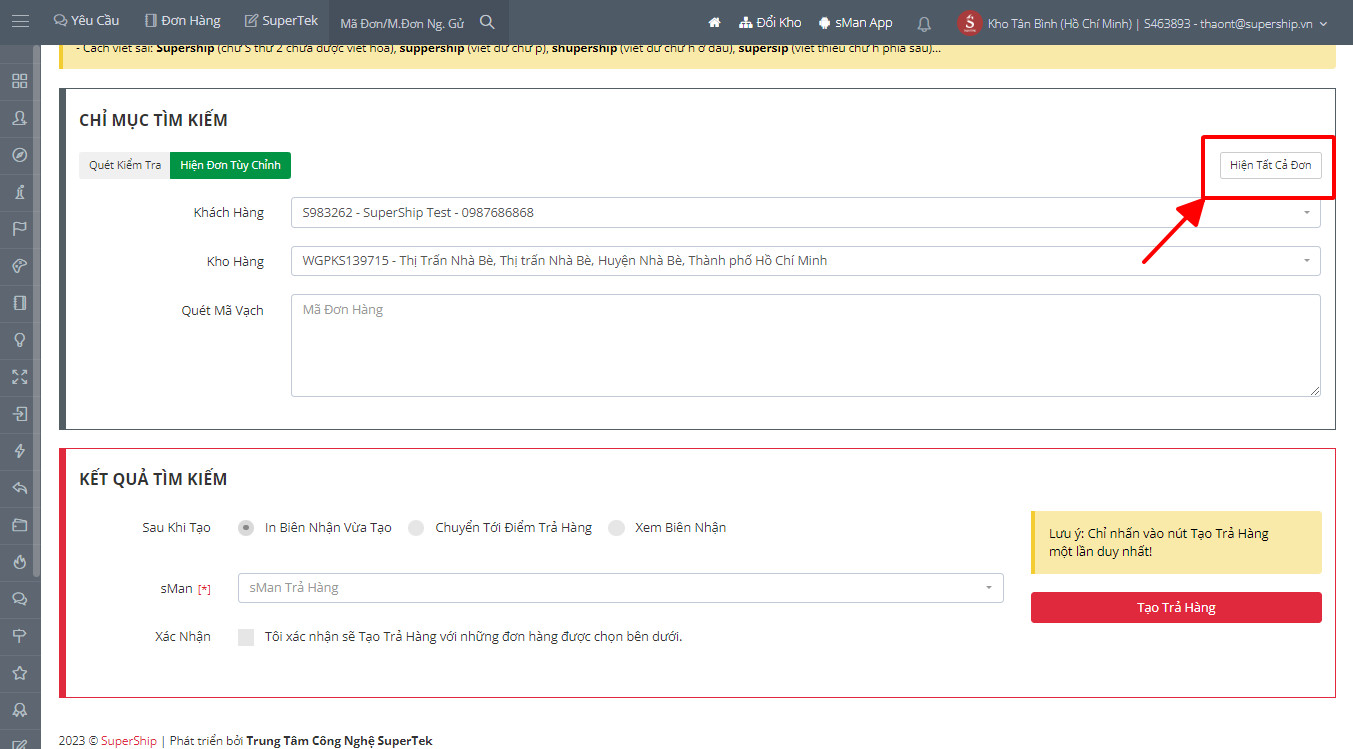1353x749 pixels.
Task: Open the chat bubbles icon in the sidebar
Action: pos(19,599)
